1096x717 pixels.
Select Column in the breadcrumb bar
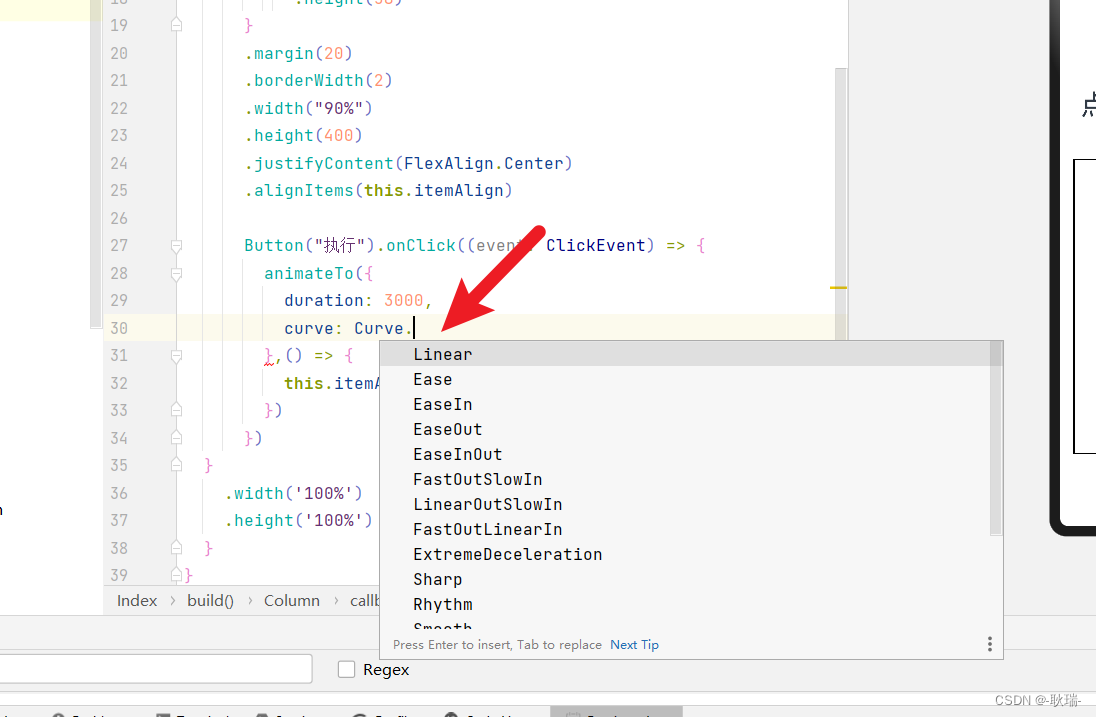[x=291, y=601]
